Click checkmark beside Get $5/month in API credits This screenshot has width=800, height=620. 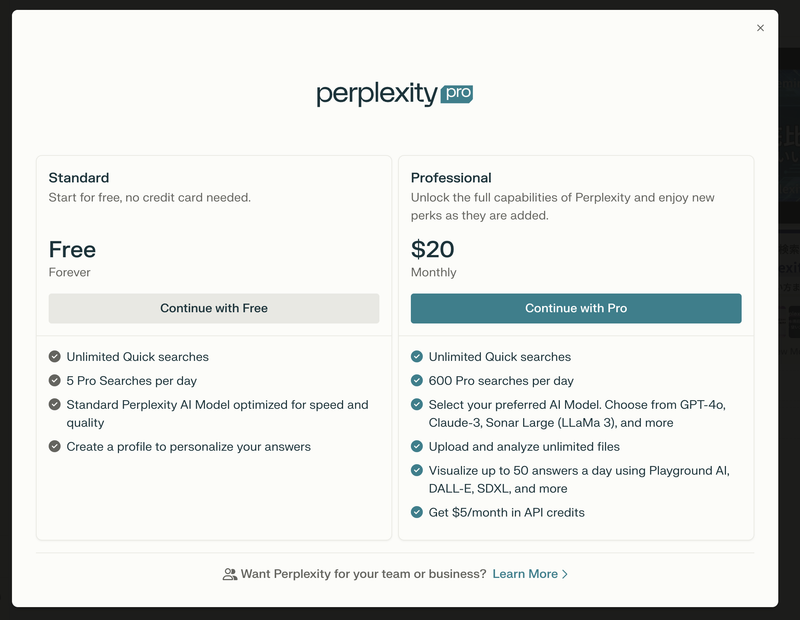tap(417, 513)
